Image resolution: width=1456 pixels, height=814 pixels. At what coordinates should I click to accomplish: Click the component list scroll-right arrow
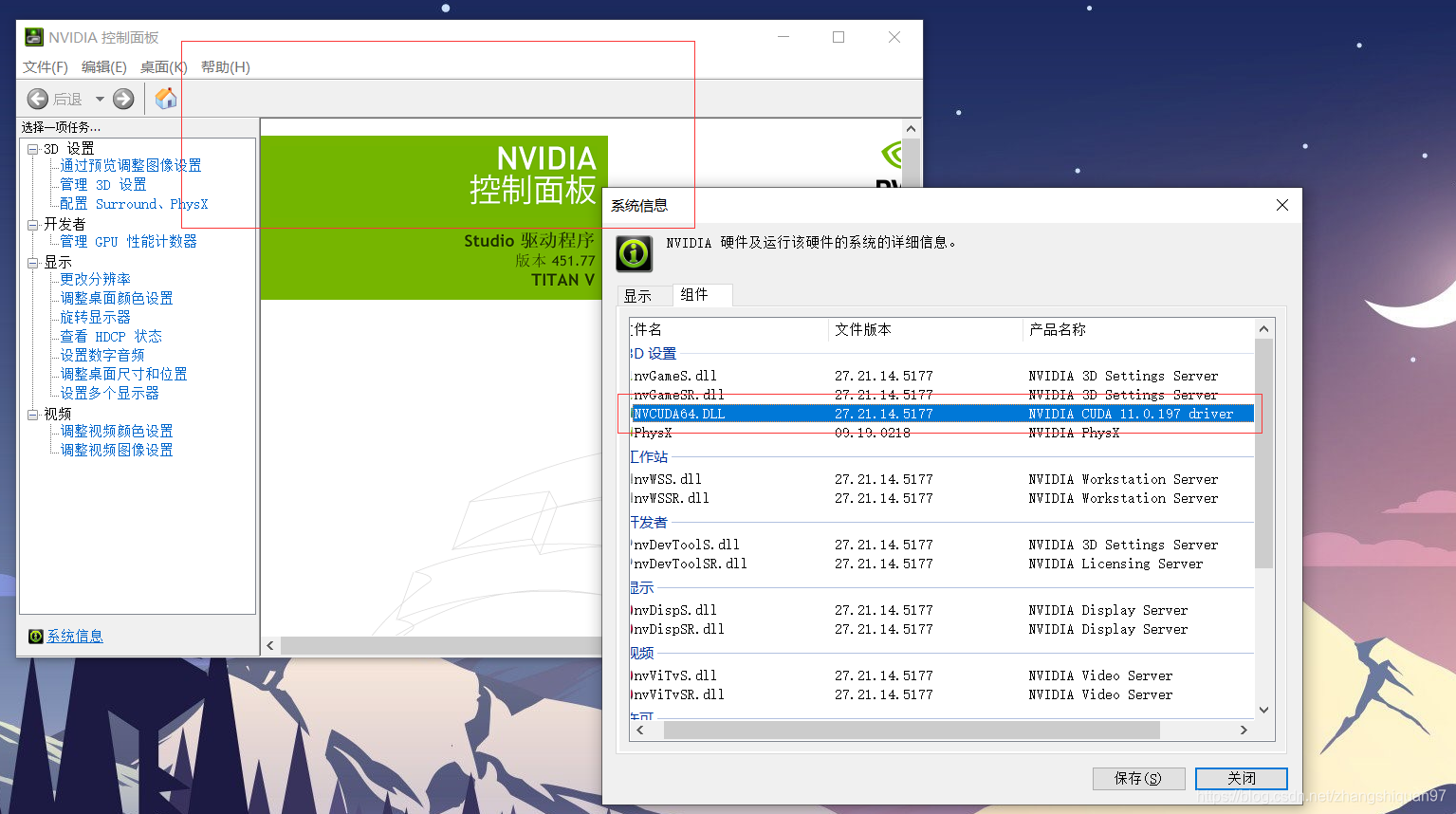pyautogui.click(x=1244, y=730)
